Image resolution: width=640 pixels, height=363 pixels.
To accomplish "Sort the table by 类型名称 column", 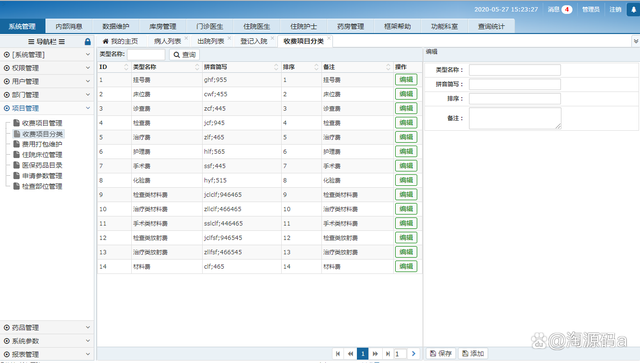I will pyautogui.click(x=197, y=67).
